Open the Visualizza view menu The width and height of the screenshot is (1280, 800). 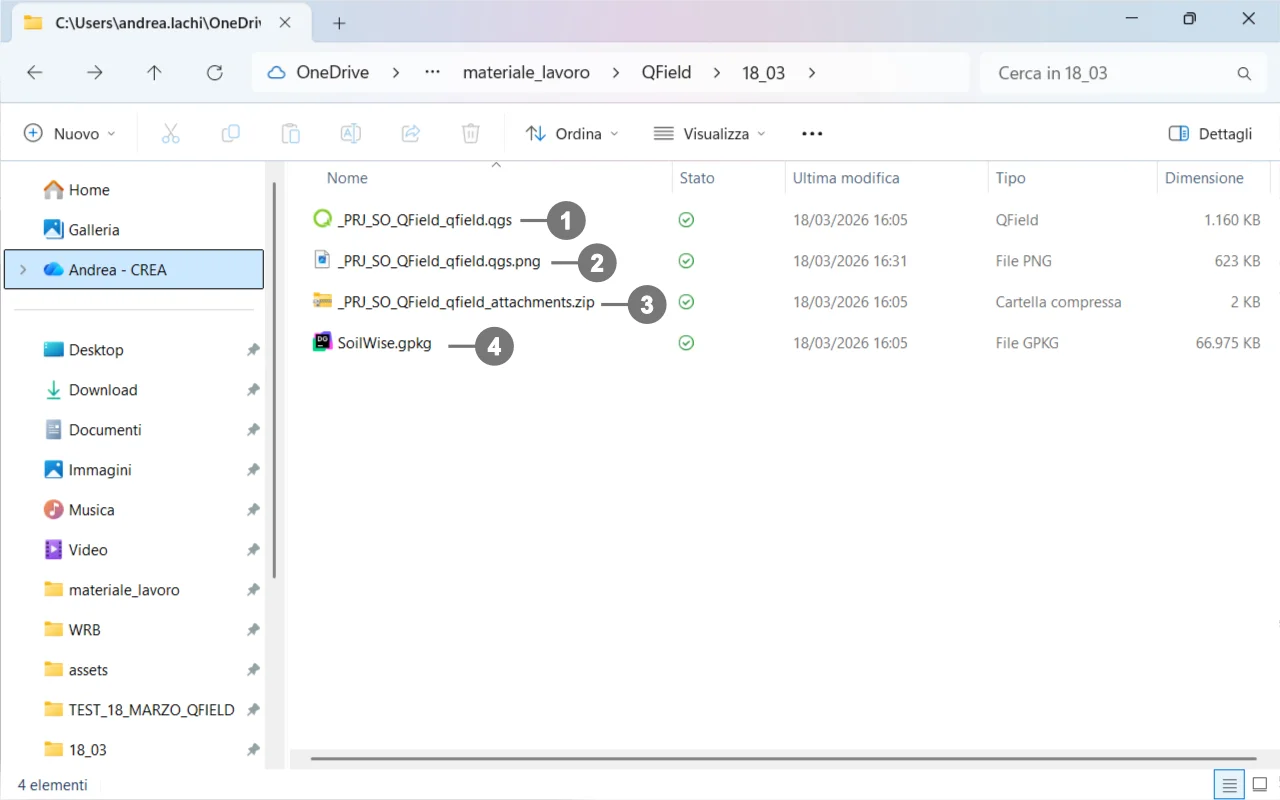pyautogui.click(x=709, y=133)
